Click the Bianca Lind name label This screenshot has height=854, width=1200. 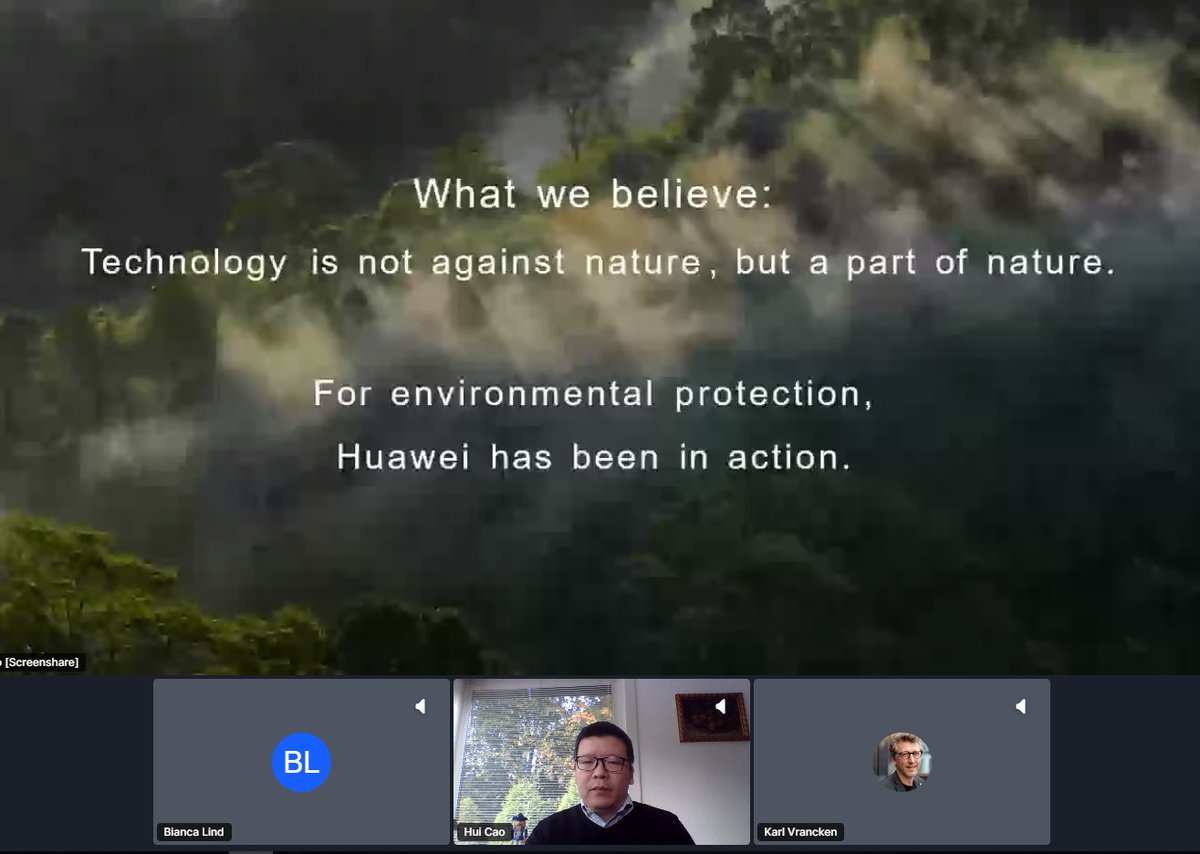tap(194, 832)
